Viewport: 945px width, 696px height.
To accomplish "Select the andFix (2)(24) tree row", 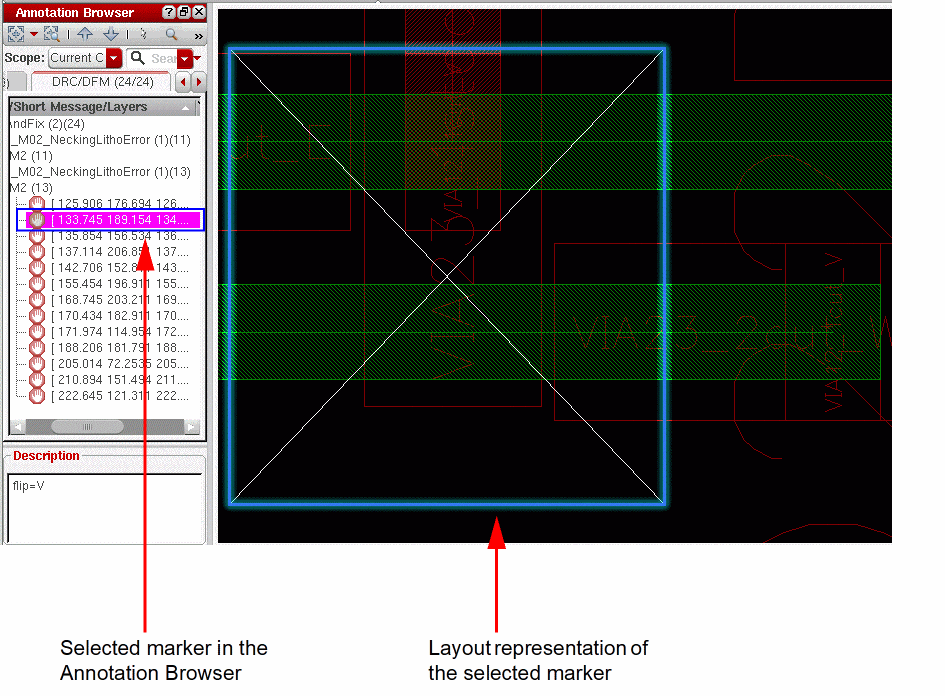I will (x=48, y=124).
